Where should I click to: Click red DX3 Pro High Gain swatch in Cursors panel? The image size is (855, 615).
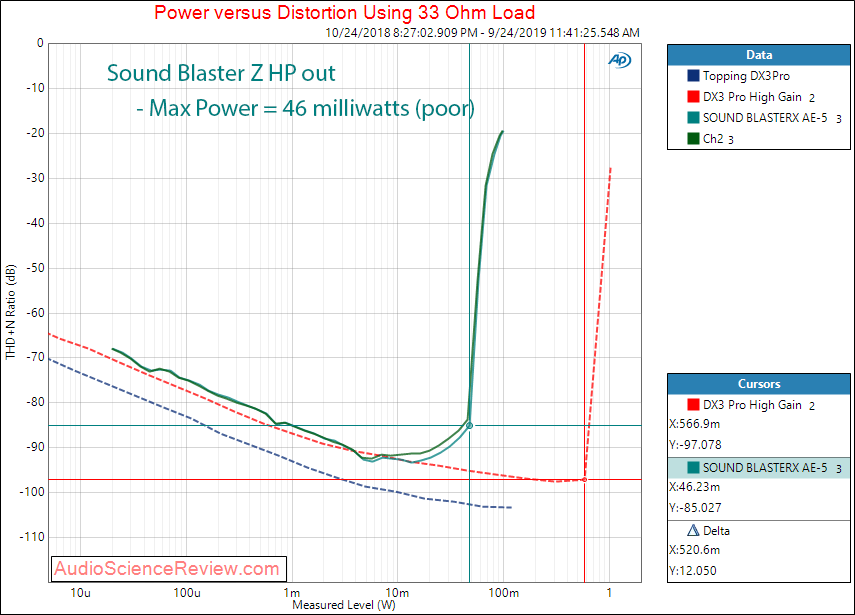coord(693,405)
